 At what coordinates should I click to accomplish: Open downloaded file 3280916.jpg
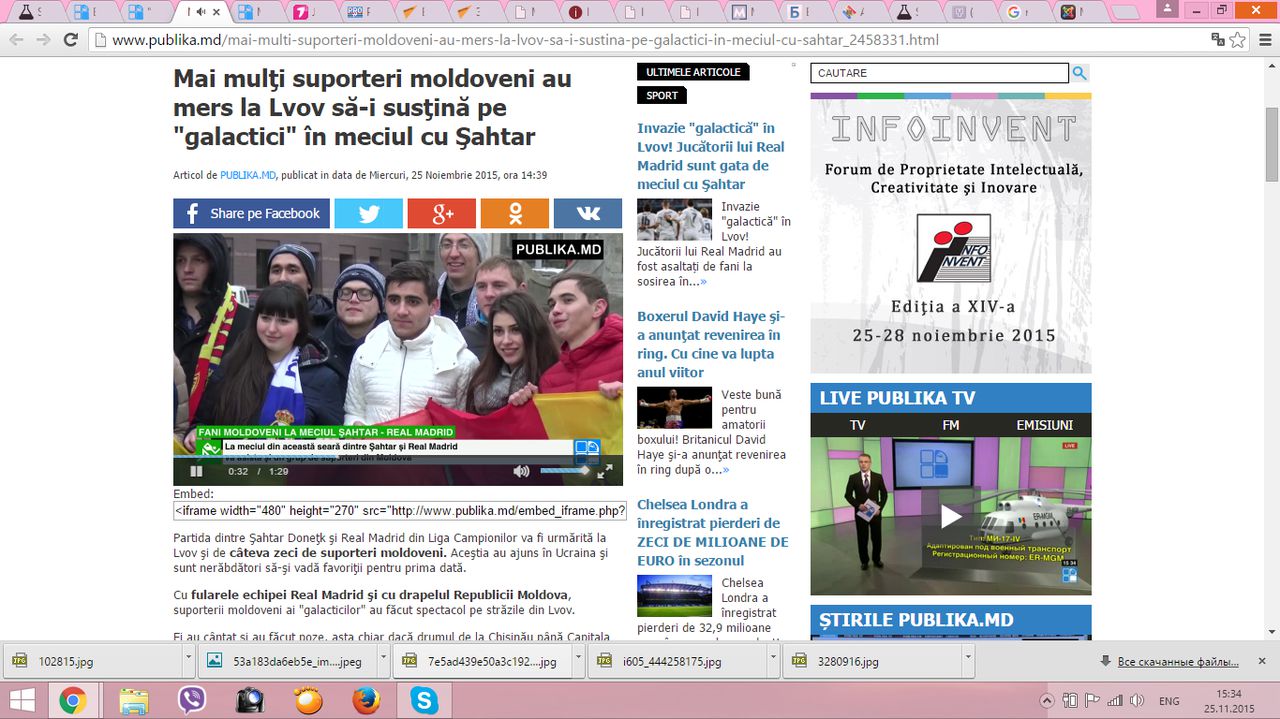pos(870,661)
